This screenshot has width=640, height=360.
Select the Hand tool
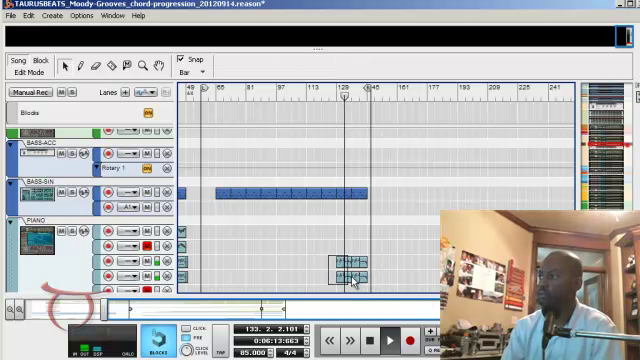pos(159,66)
